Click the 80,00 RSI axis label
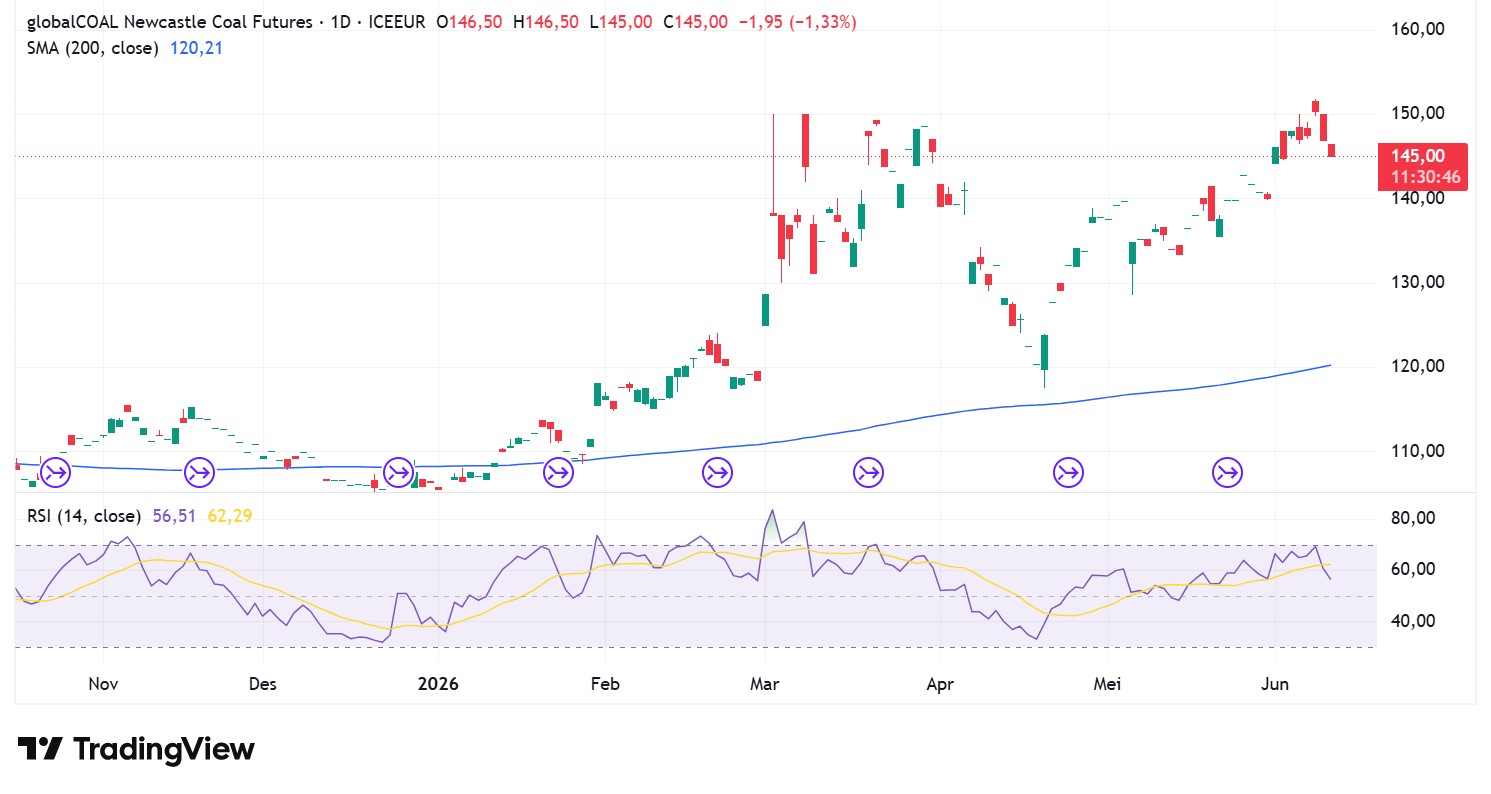This screenshot has height=794, width=1491. pos(1414,518)
